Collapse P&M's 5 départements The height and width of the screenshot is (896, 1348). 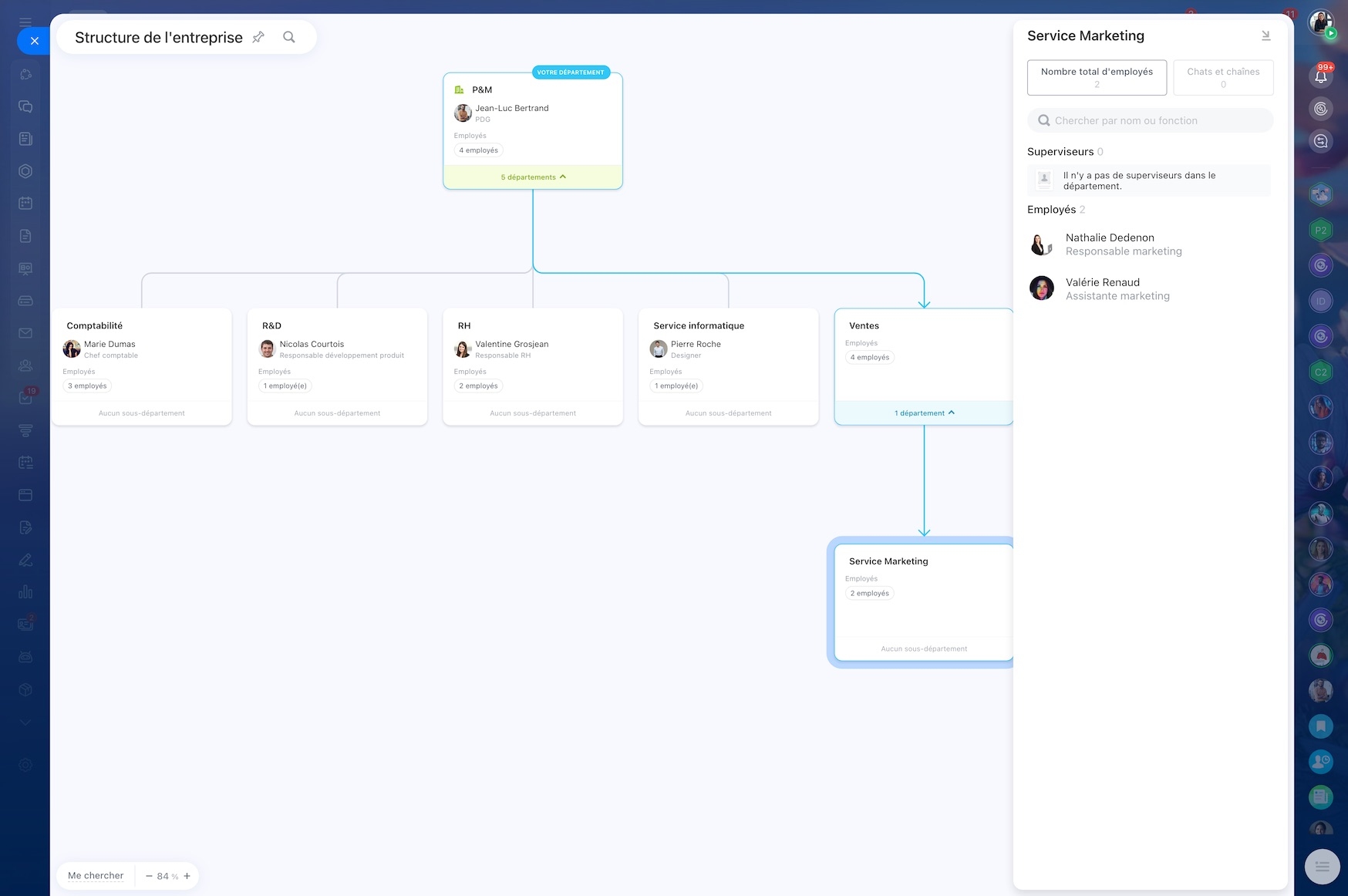point(533,177)
